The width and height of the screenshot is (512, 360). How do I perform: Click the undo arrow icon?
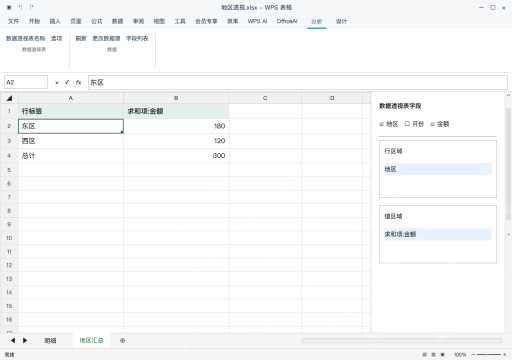point(20,7)
